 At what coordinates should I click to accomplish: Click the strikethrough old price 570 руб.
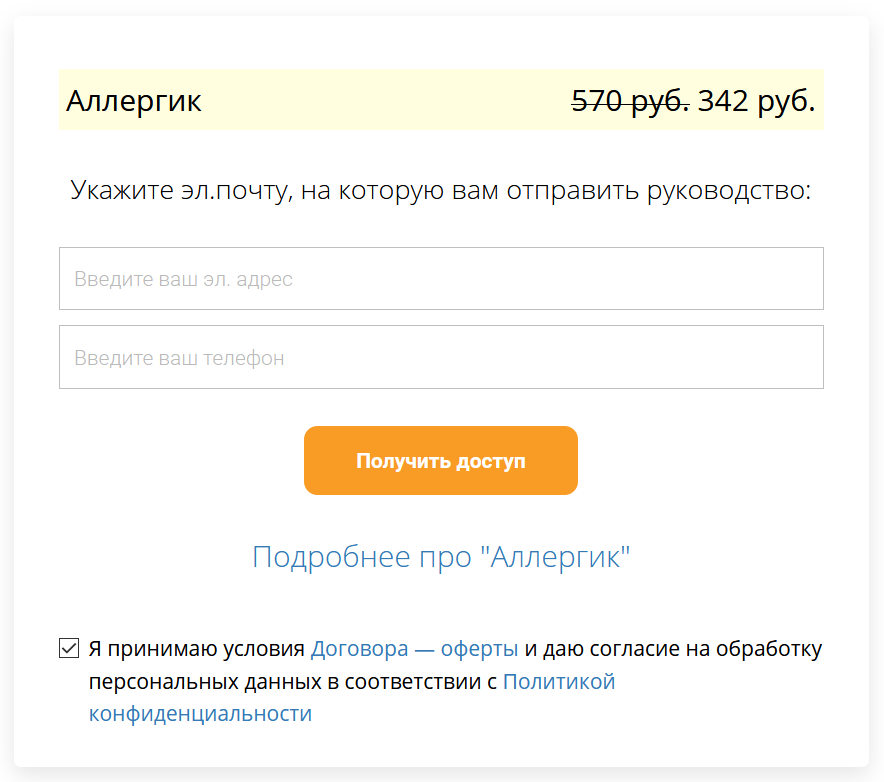pos(629,99)
